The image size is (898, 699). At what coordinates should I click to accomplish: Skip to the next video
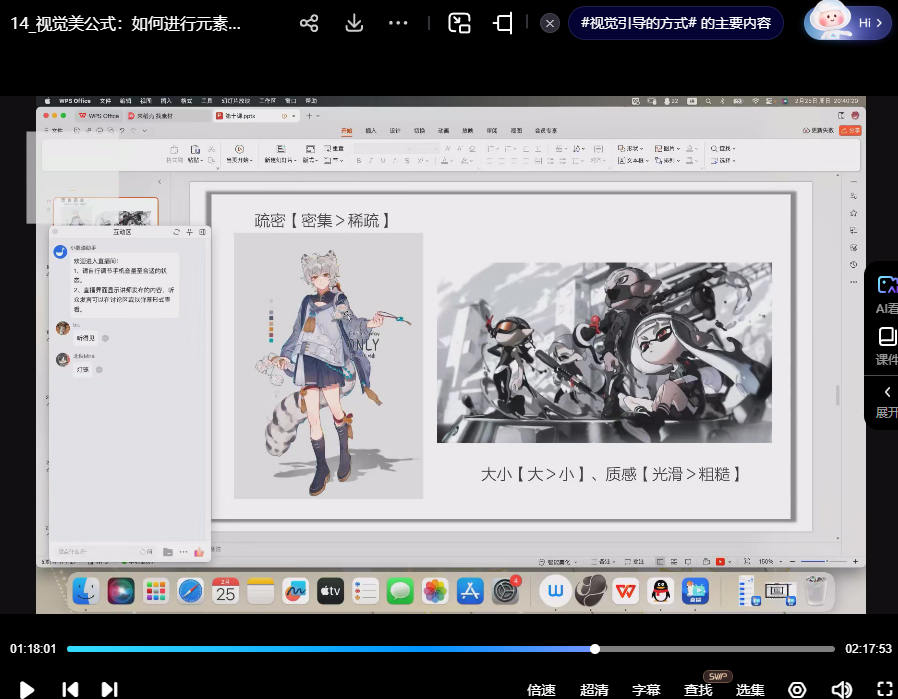pyautogui.click(x=110, y=689)
